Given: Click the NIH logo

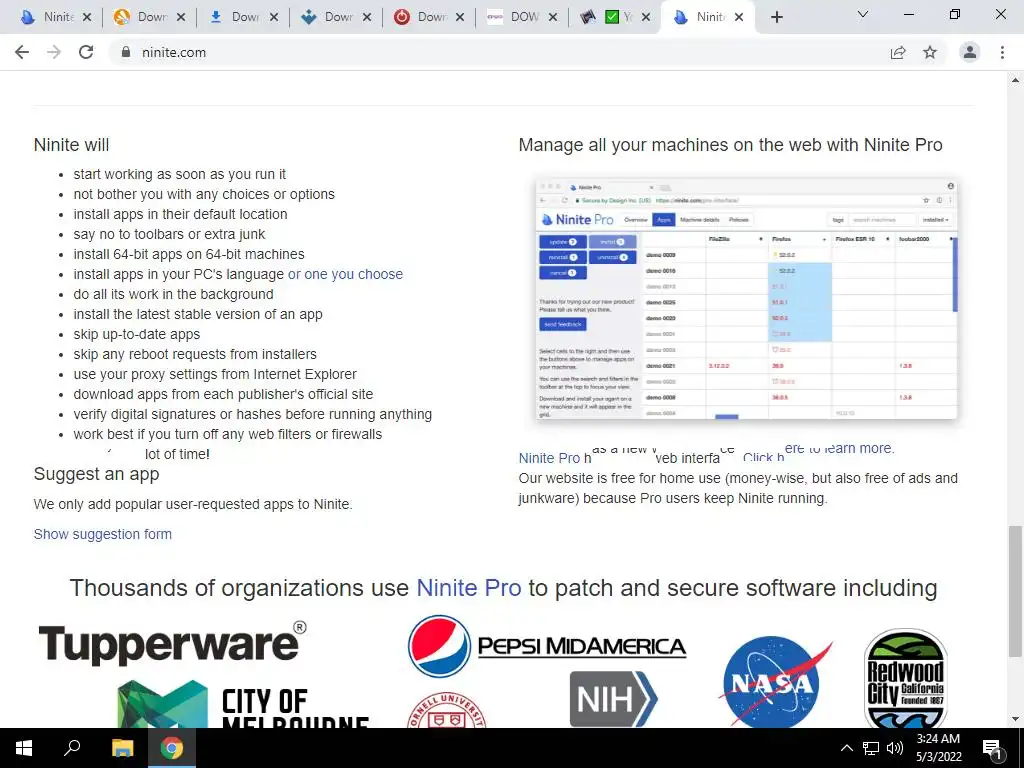Looking at the screenshot, I should 613,699.
